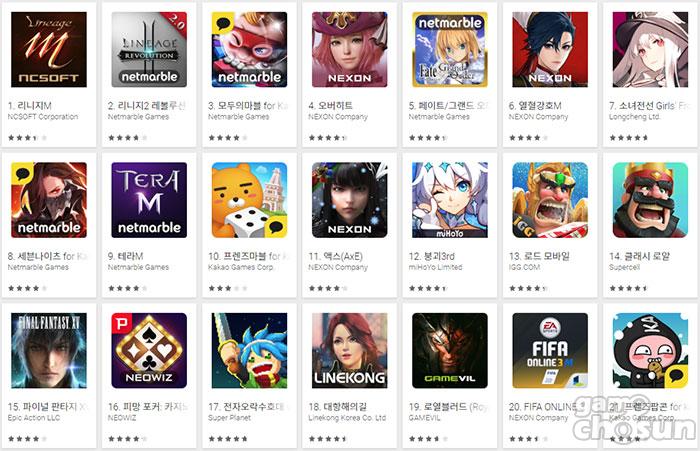Open the Final Fantasy XV icon

click(49, 351)
